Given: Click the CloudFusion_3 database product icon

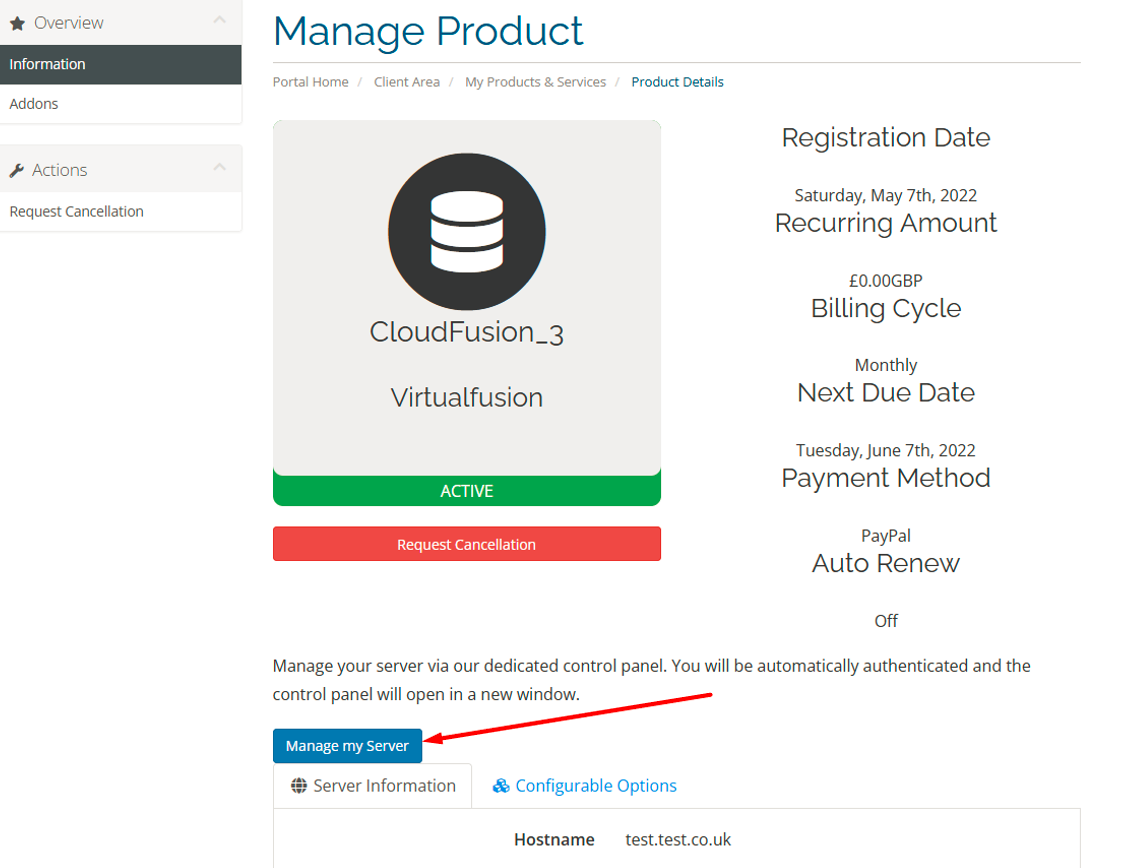Looking at the screenshot, I should click(467, 232).
